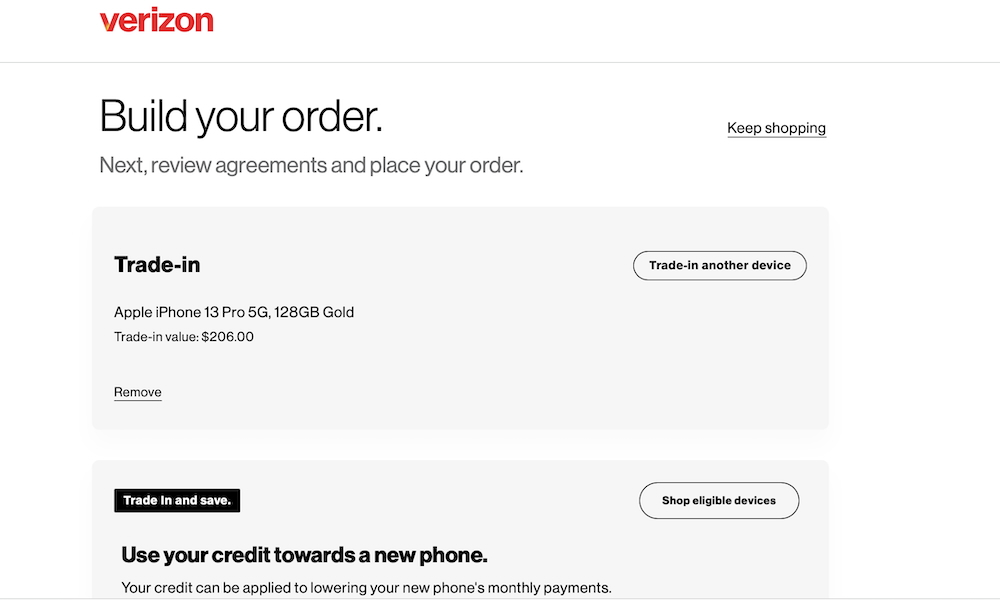
Task: Open the Keep shopping link
Action: point(776,128)
